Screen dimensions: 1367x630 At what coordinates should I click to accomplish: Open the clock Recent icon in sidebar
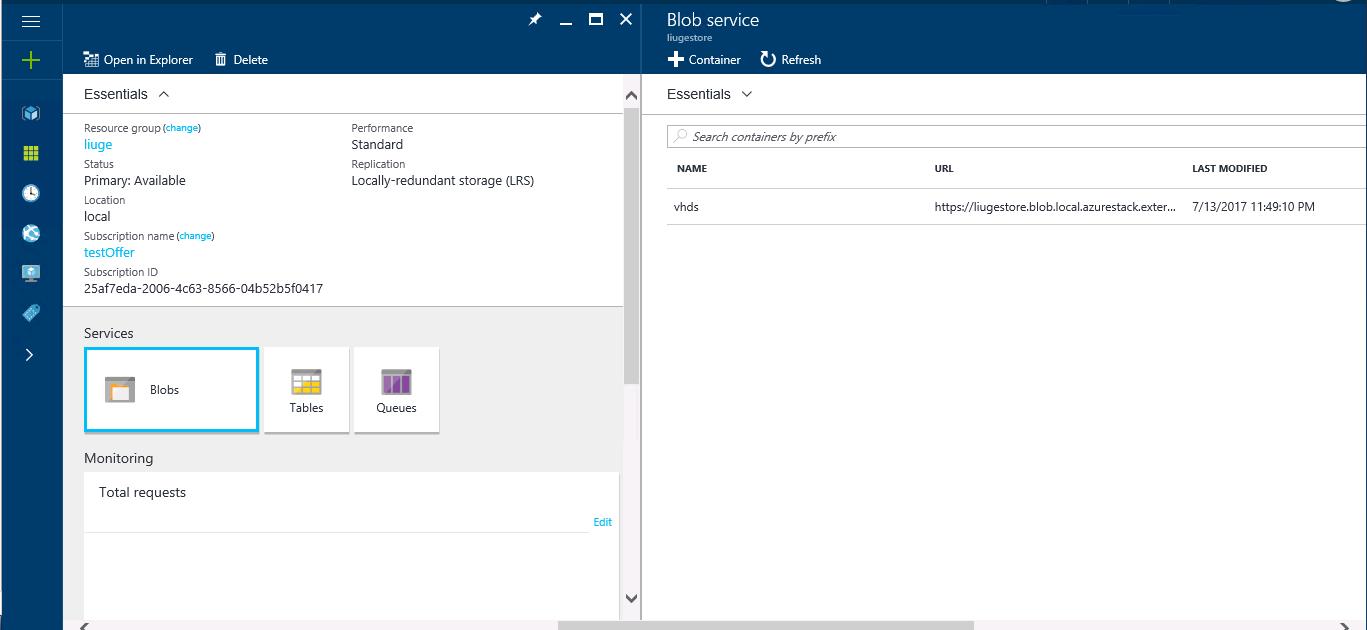click(x=31, y=193)
